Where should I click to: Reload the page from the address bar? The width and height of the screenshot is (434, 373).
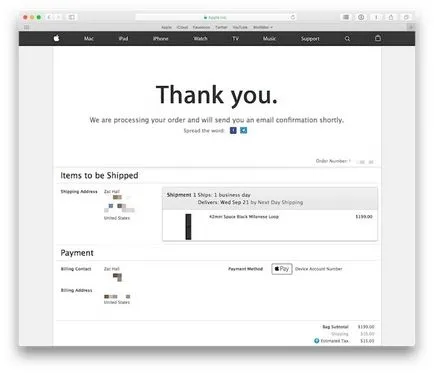coord(293,17)
